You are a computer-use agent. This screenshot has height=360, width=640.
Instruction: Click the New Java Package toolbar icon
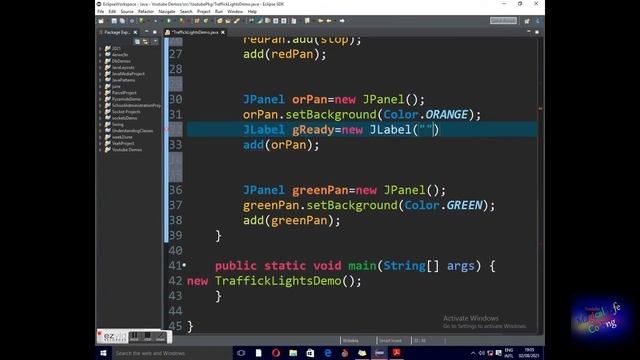(197, 21)
